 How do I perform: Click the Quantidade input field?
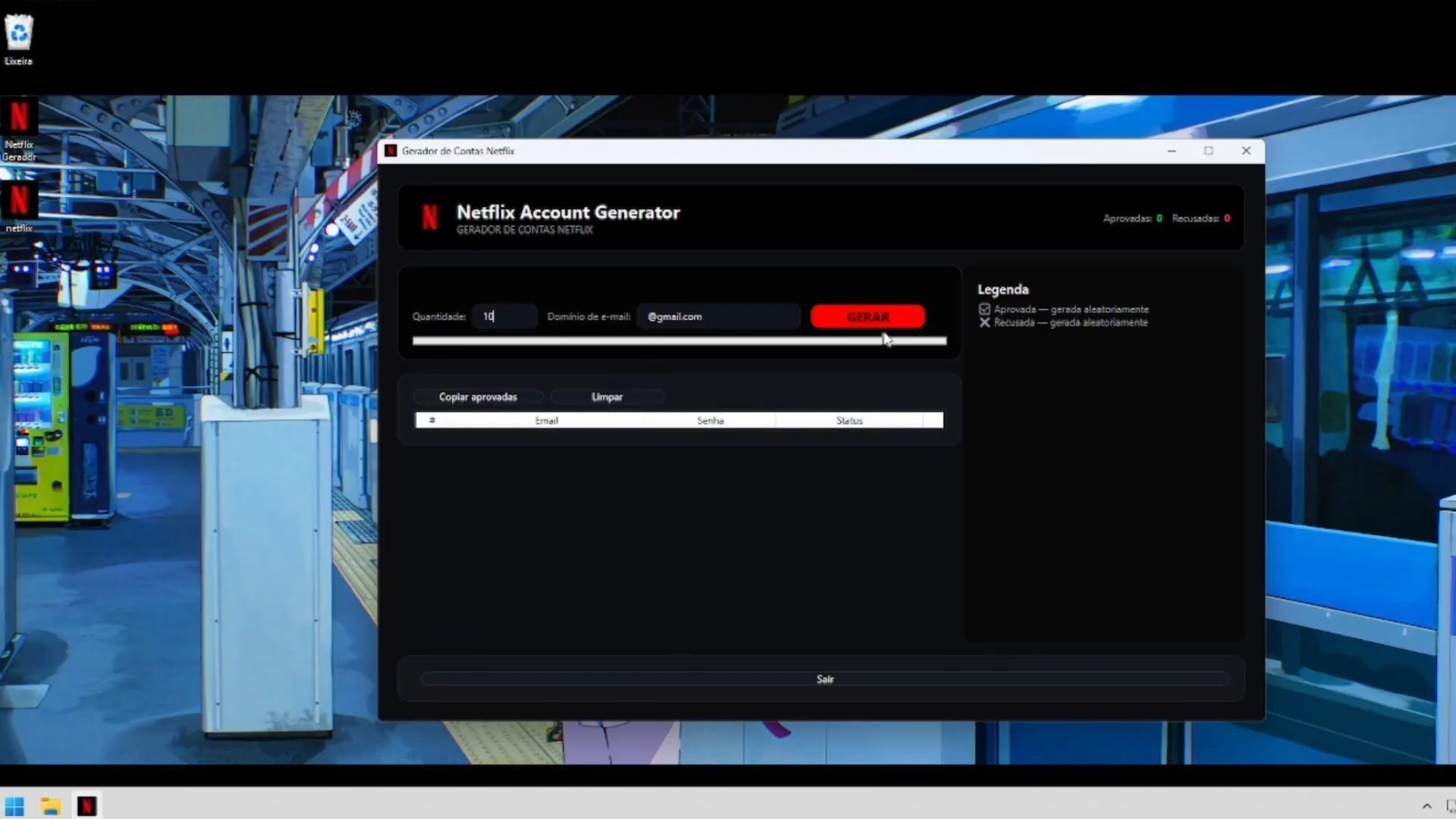(x=505, y=316)
